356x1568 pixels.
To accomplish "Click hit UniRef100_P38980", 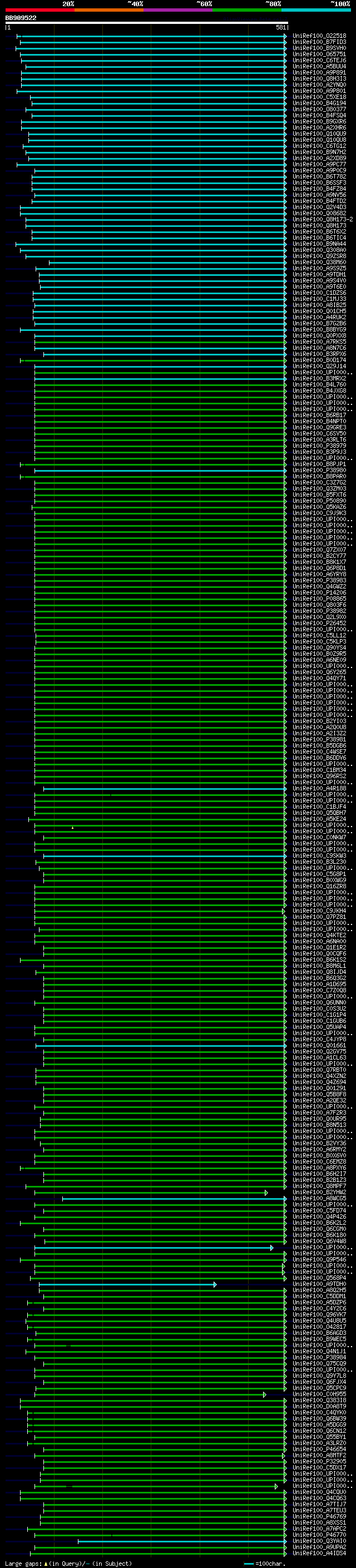I will click(x=319, y=471).
